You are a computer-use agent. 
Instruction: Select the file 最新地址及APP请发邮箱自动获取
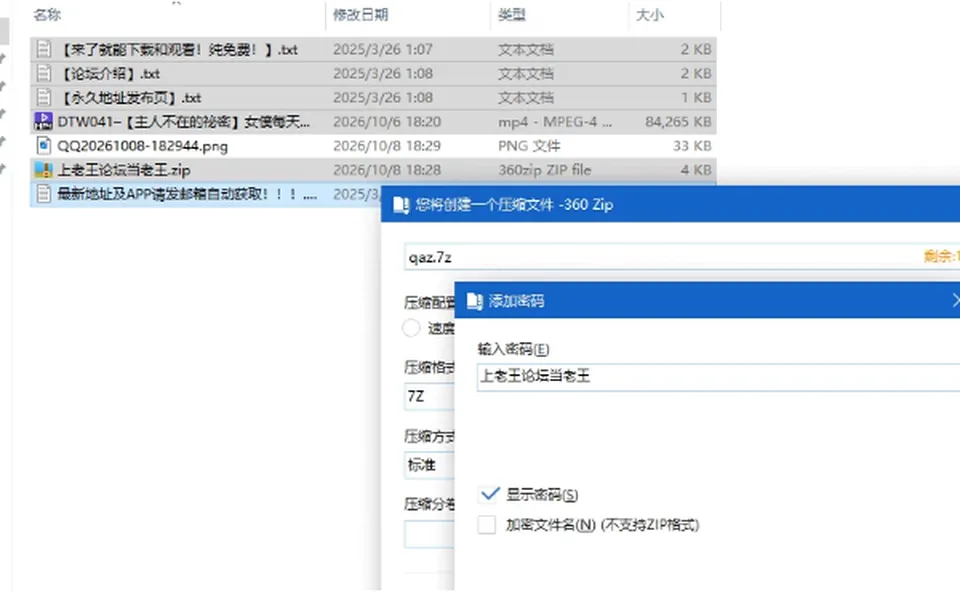187,194
